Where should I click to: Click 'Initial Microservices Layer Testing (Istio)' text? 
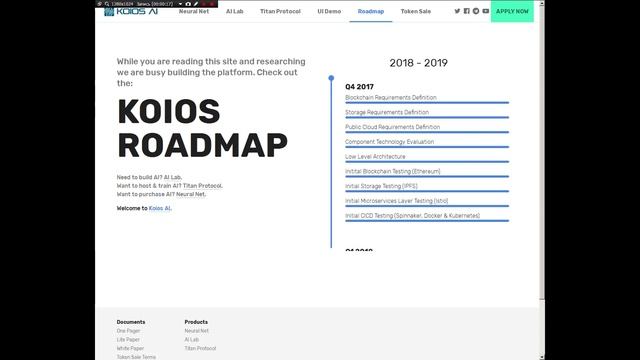click(397, 201)
